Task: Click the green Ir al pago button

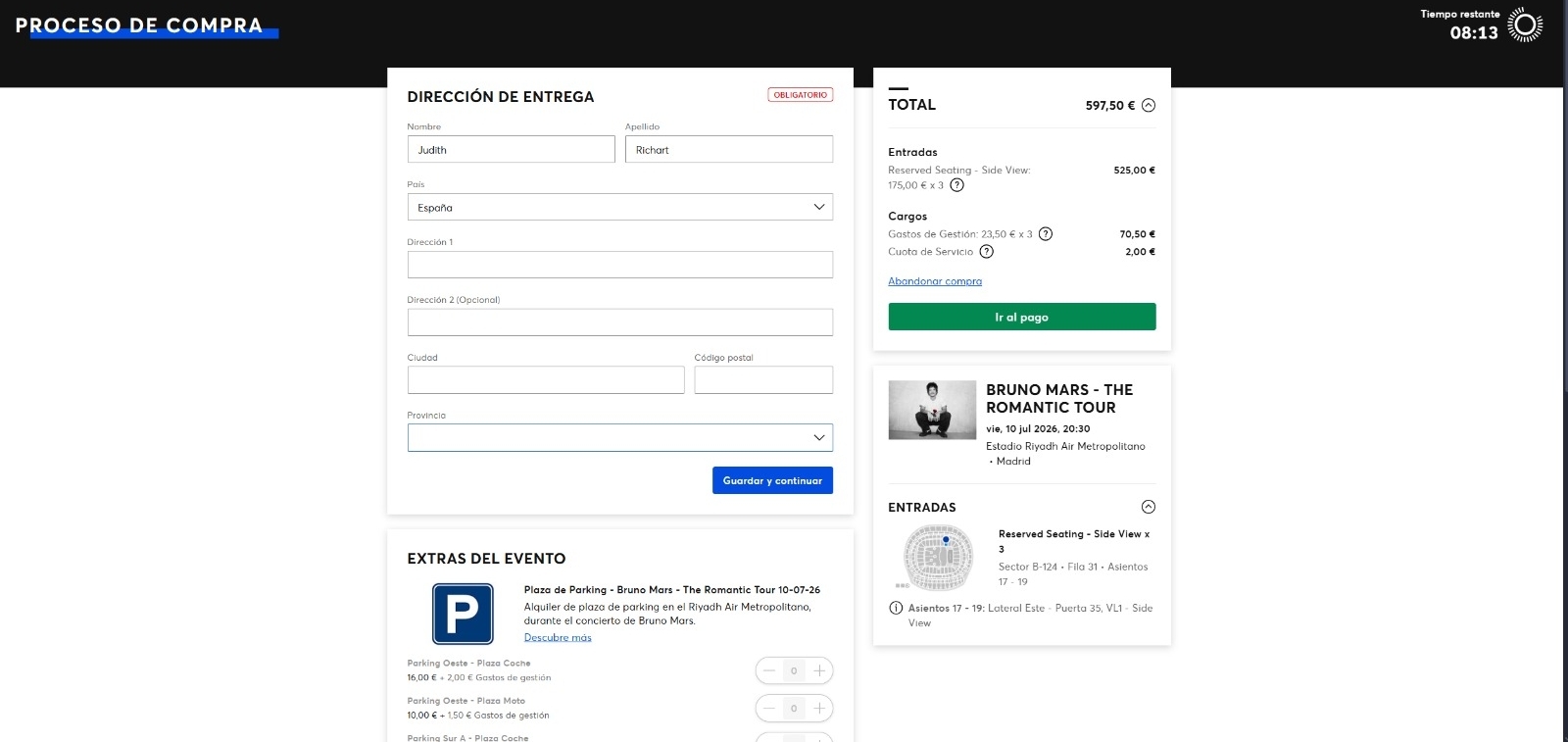Action: (x=1021, y=317)
